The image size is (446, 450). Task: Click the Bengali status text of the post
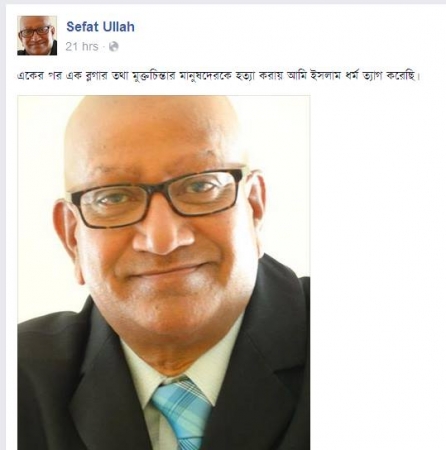pyautogui.click(x=219, y=76)
